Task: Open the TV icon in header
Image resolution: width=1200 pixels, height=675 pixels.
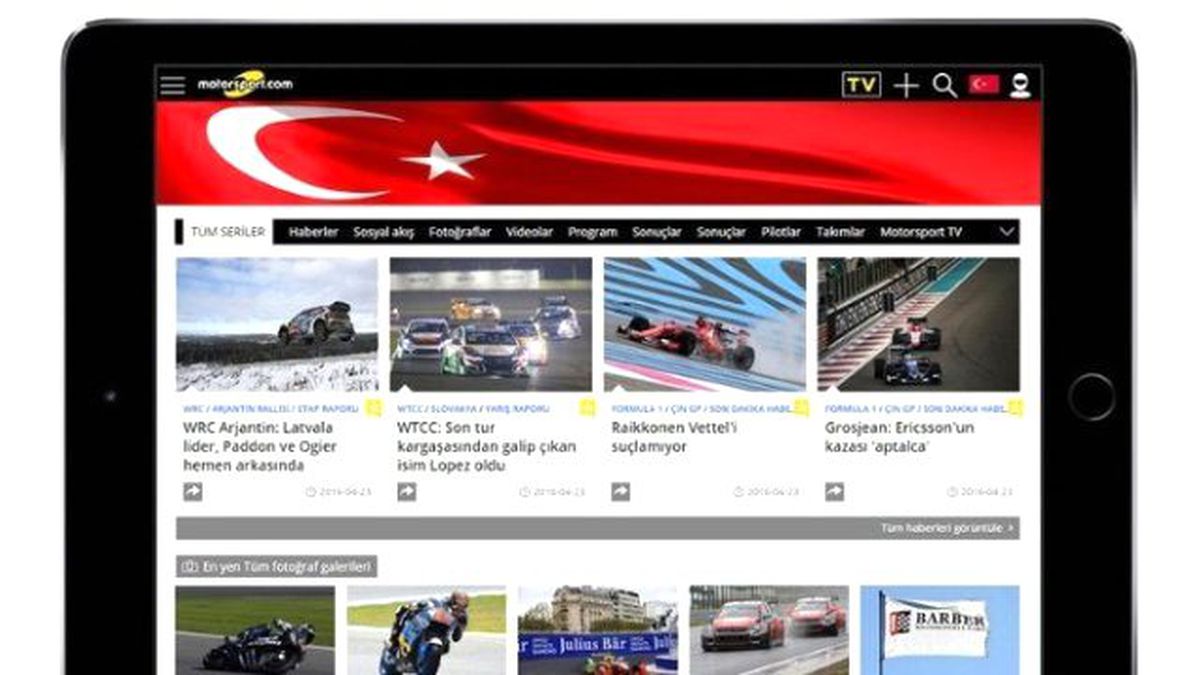Action: 861,85
